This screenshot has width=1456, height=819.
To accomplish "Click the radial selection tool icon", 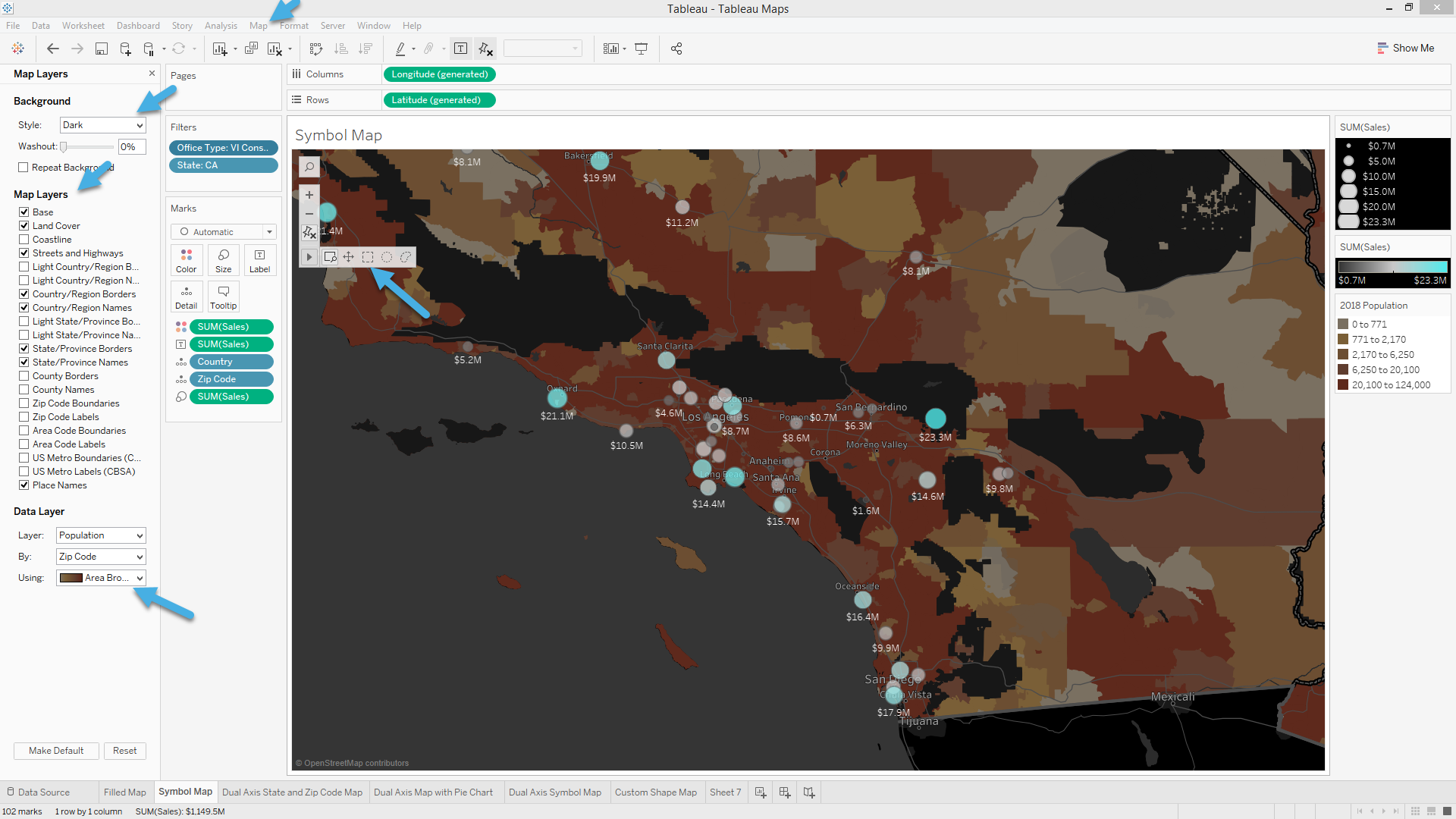I will point(386,257).
